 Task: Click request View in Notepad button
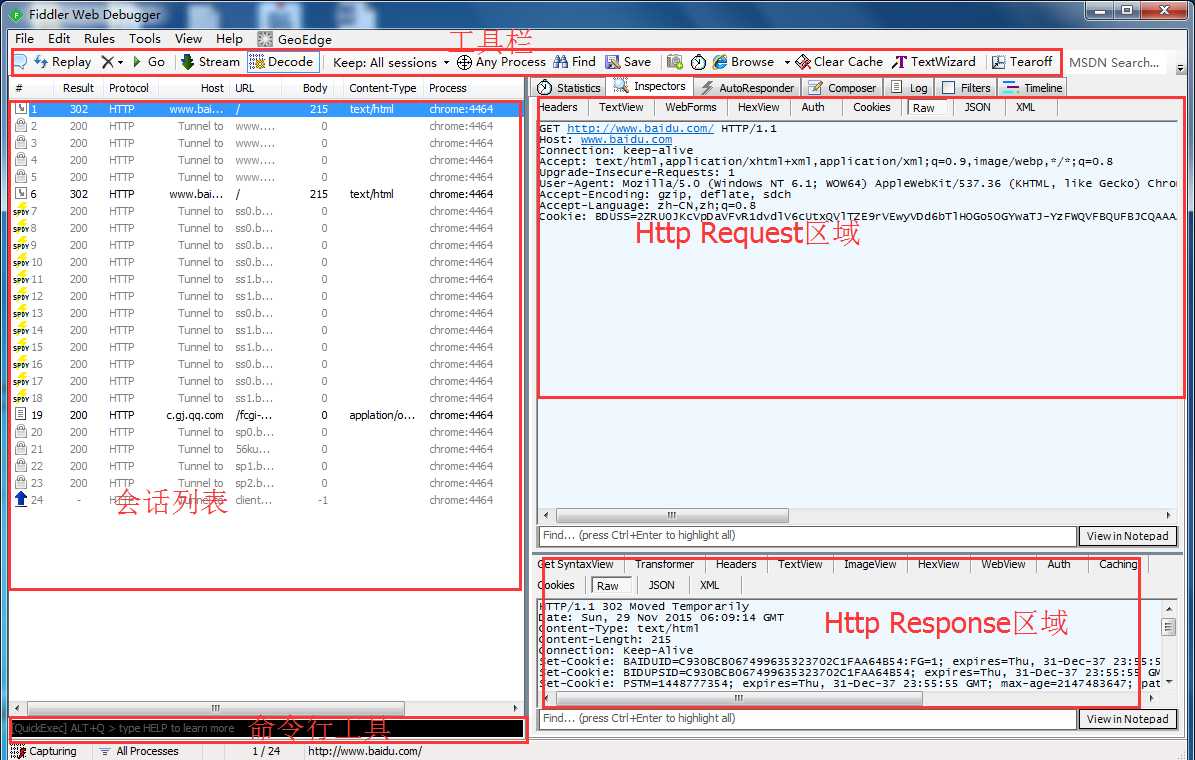[x=1127, y=536]
